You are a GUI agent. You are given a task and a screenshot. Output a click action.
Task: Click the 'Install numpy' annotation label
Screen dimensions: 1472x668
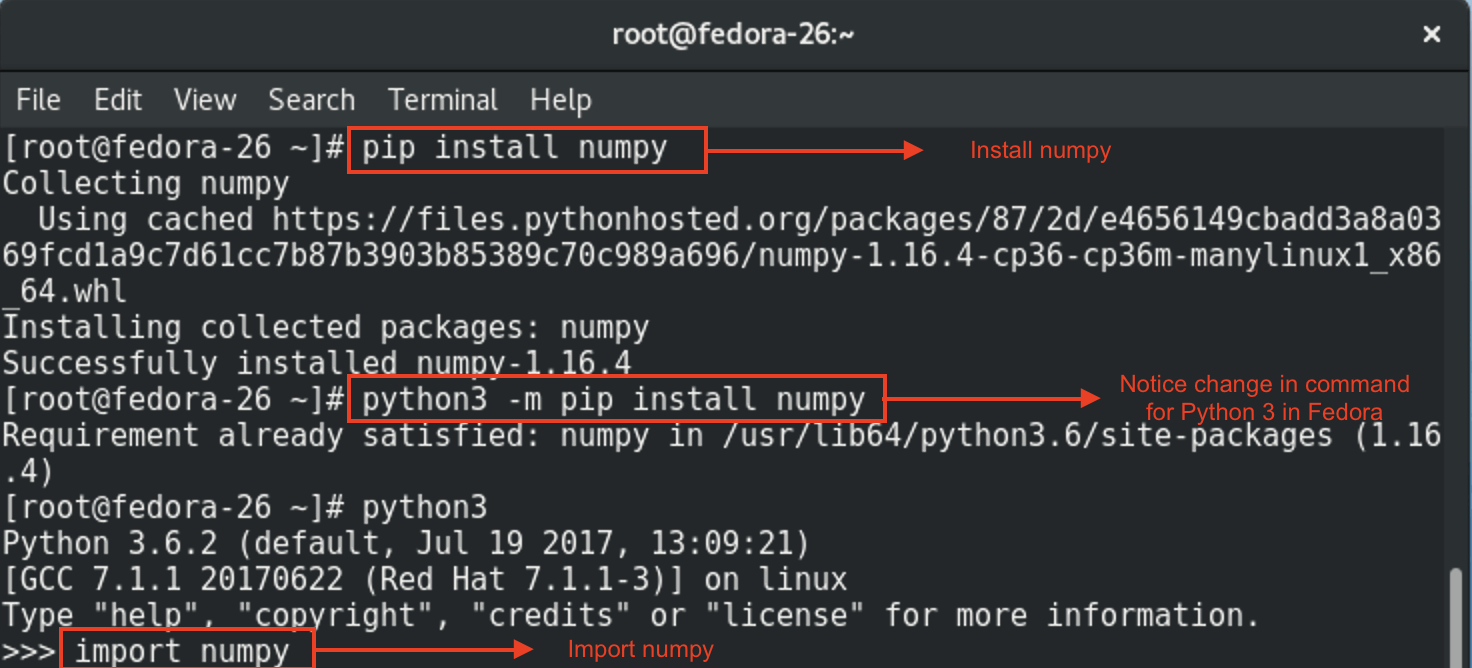[1040, 150]
